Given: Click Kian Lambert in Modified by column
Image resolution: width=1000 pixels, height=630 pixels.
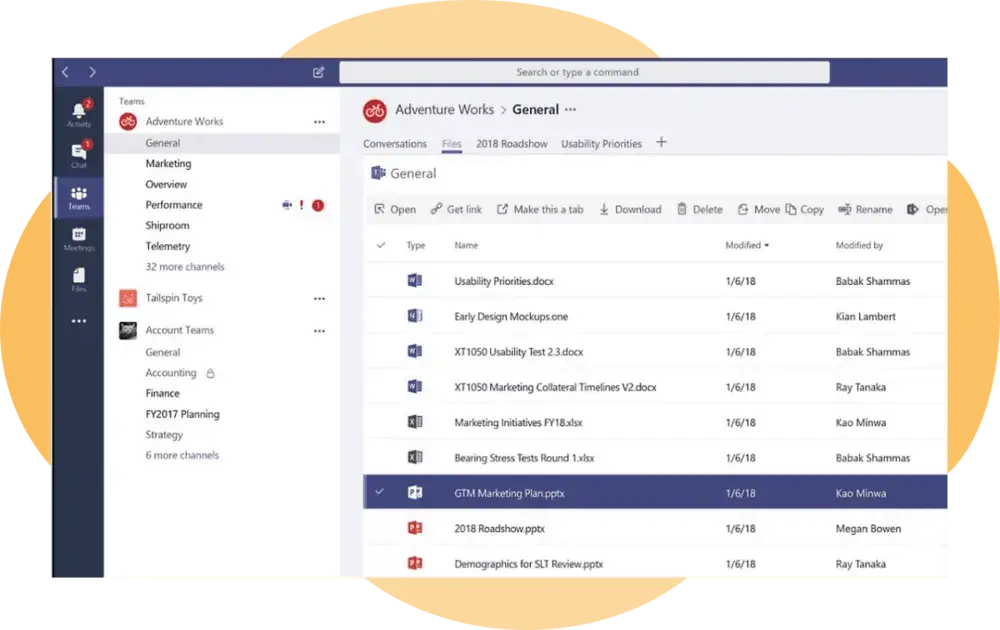Looking at the screenshot, I should pyautogui.click(x=865, y=316).
